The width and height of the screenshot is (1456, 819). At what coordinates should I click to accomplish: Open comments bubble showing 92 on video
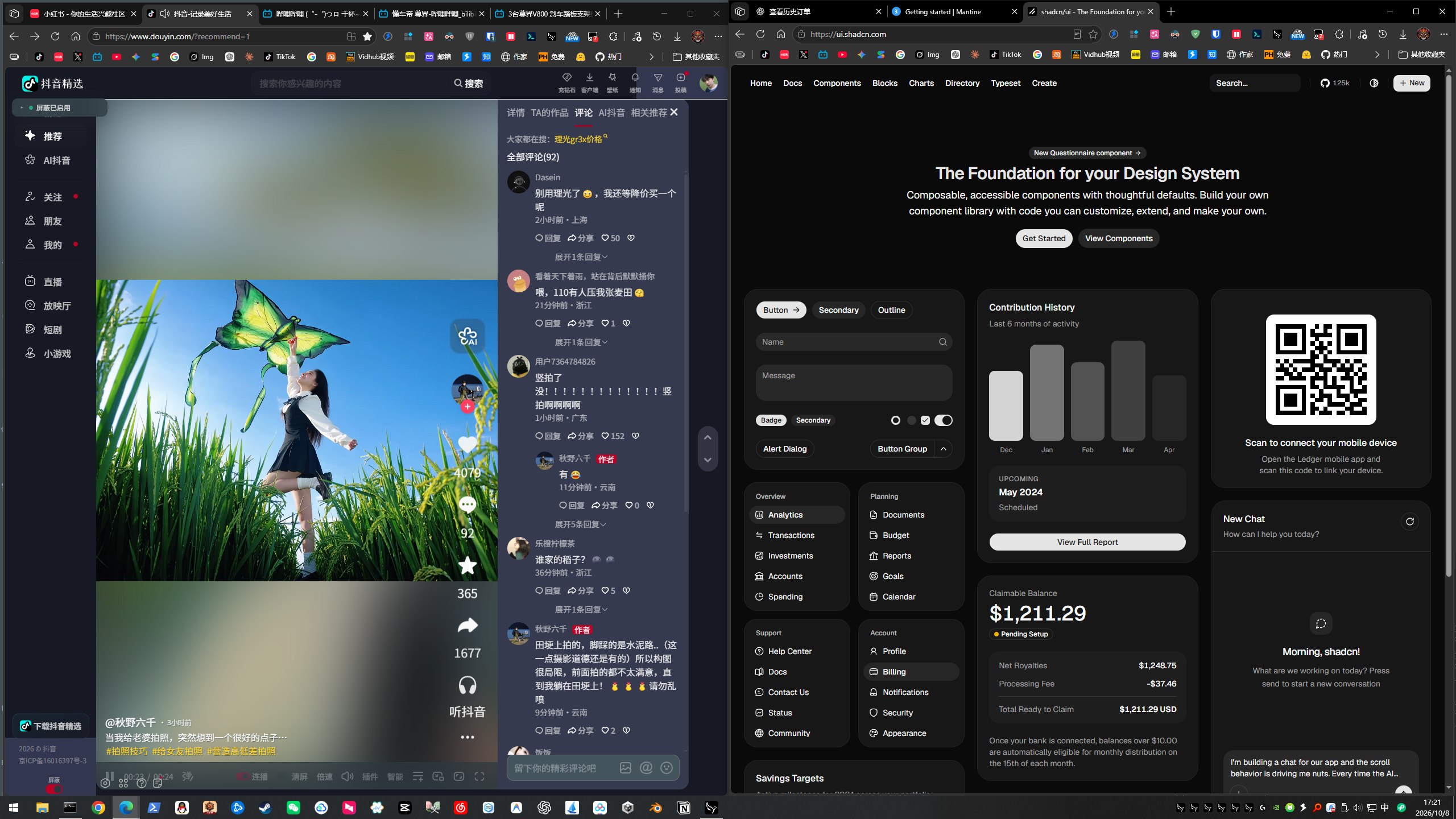click(x=467, y=504)
